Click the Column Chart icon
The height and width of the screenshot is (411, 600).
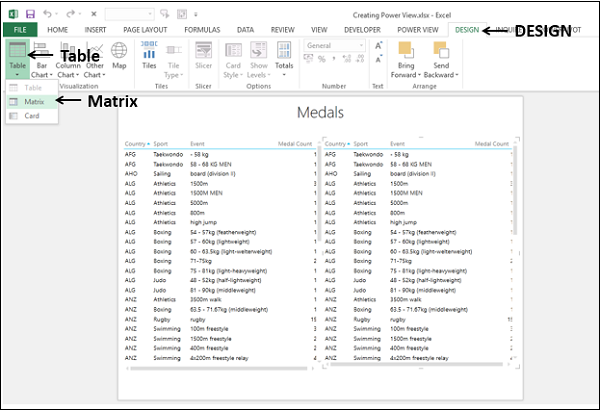coord(68,60)
